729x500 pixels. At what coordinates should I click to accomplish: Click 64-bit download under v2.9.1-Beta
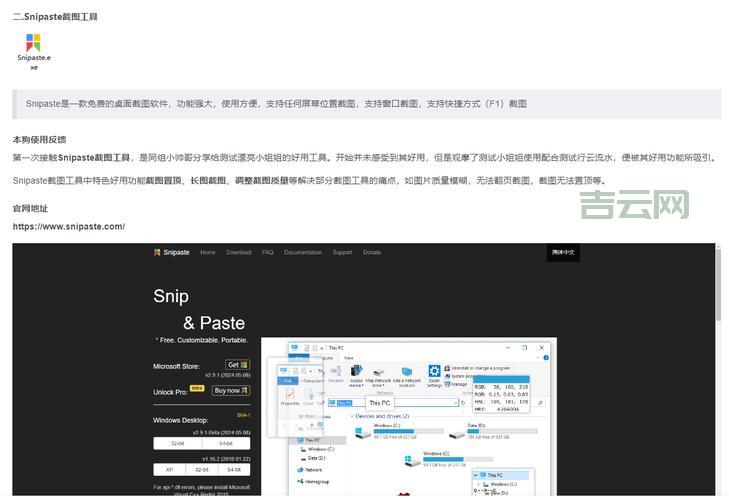pyautogui.click(x=226, y=444)
